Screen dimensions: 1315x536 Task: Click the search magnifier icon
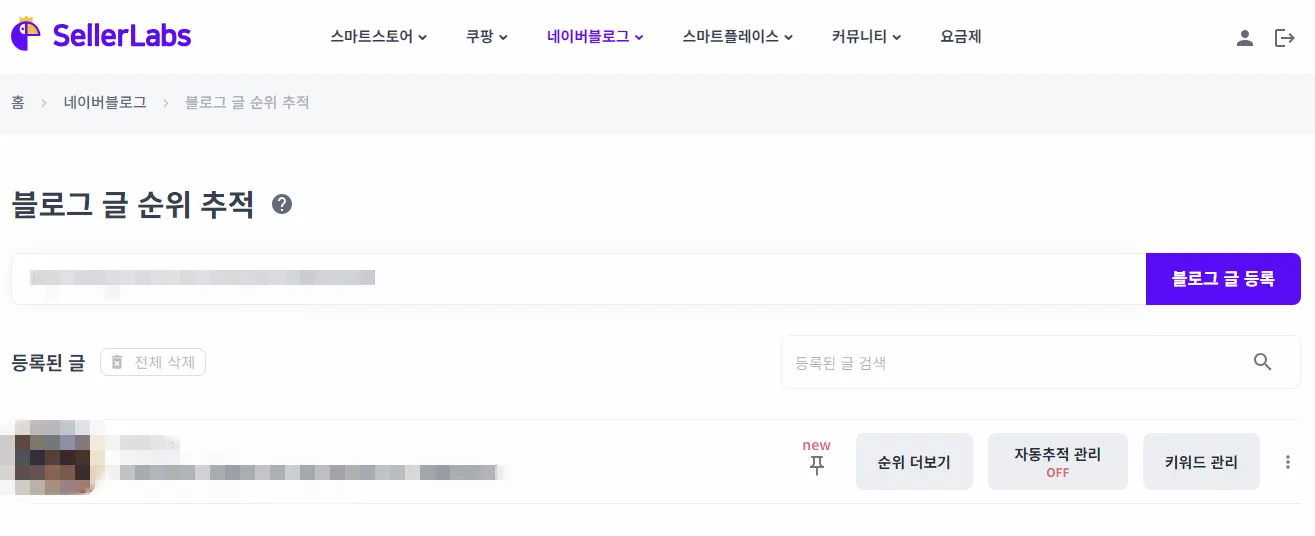pyautogui.click(x=1263, y=362)
